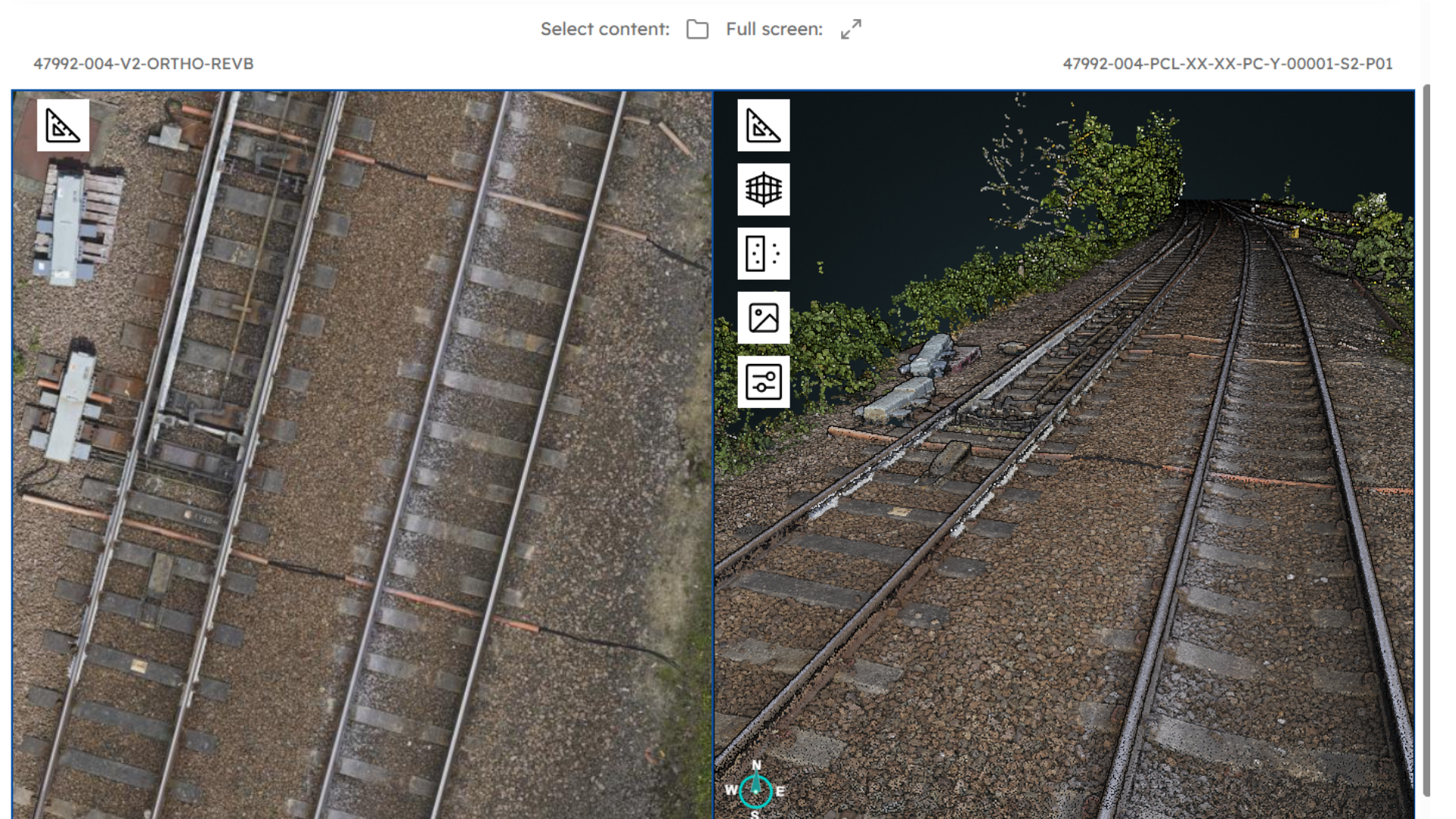Click the "Full screen:" label
Screen dimensions: 1456x819
(x=773, y=30)
